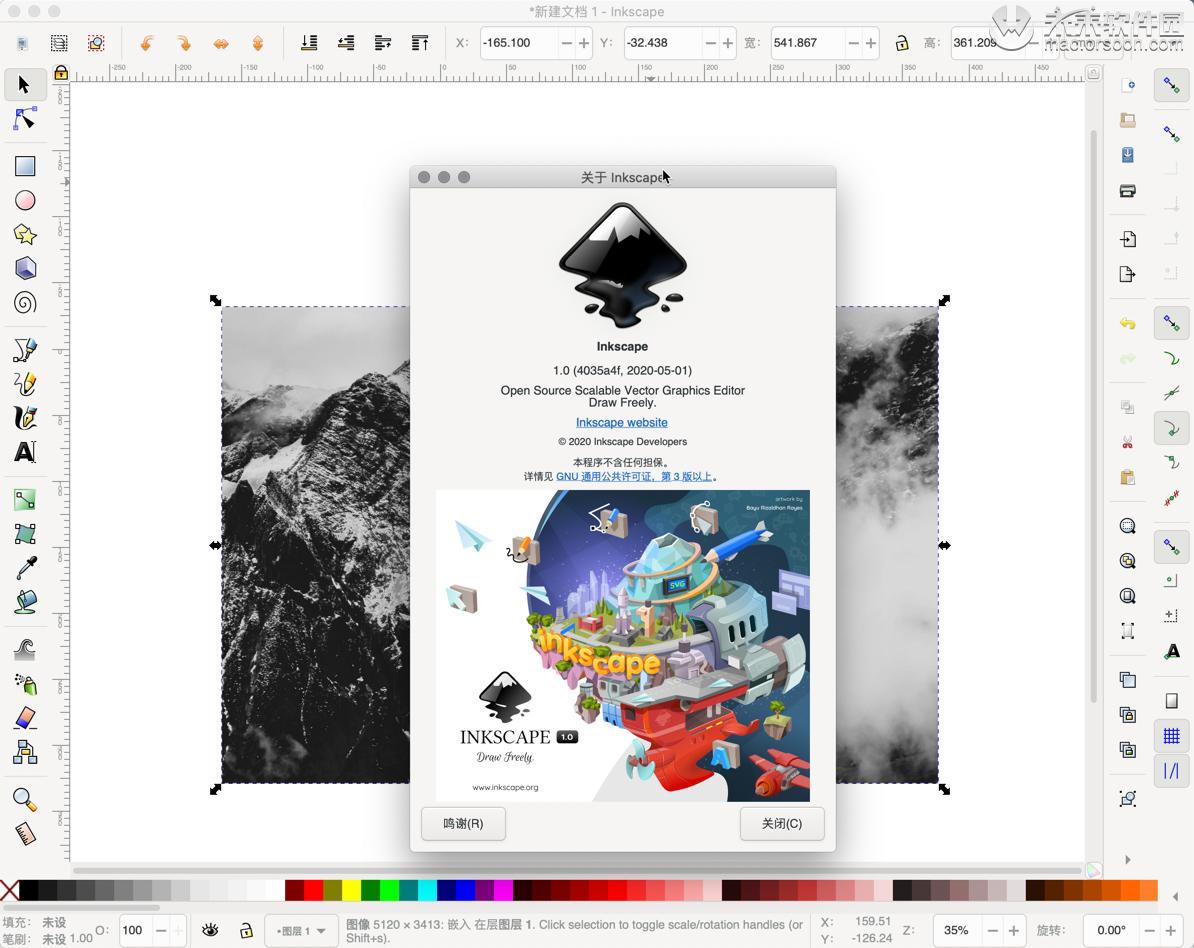Toggle snapping on the right snap bar
The image size is (1194, 948).
[1171, 86]
